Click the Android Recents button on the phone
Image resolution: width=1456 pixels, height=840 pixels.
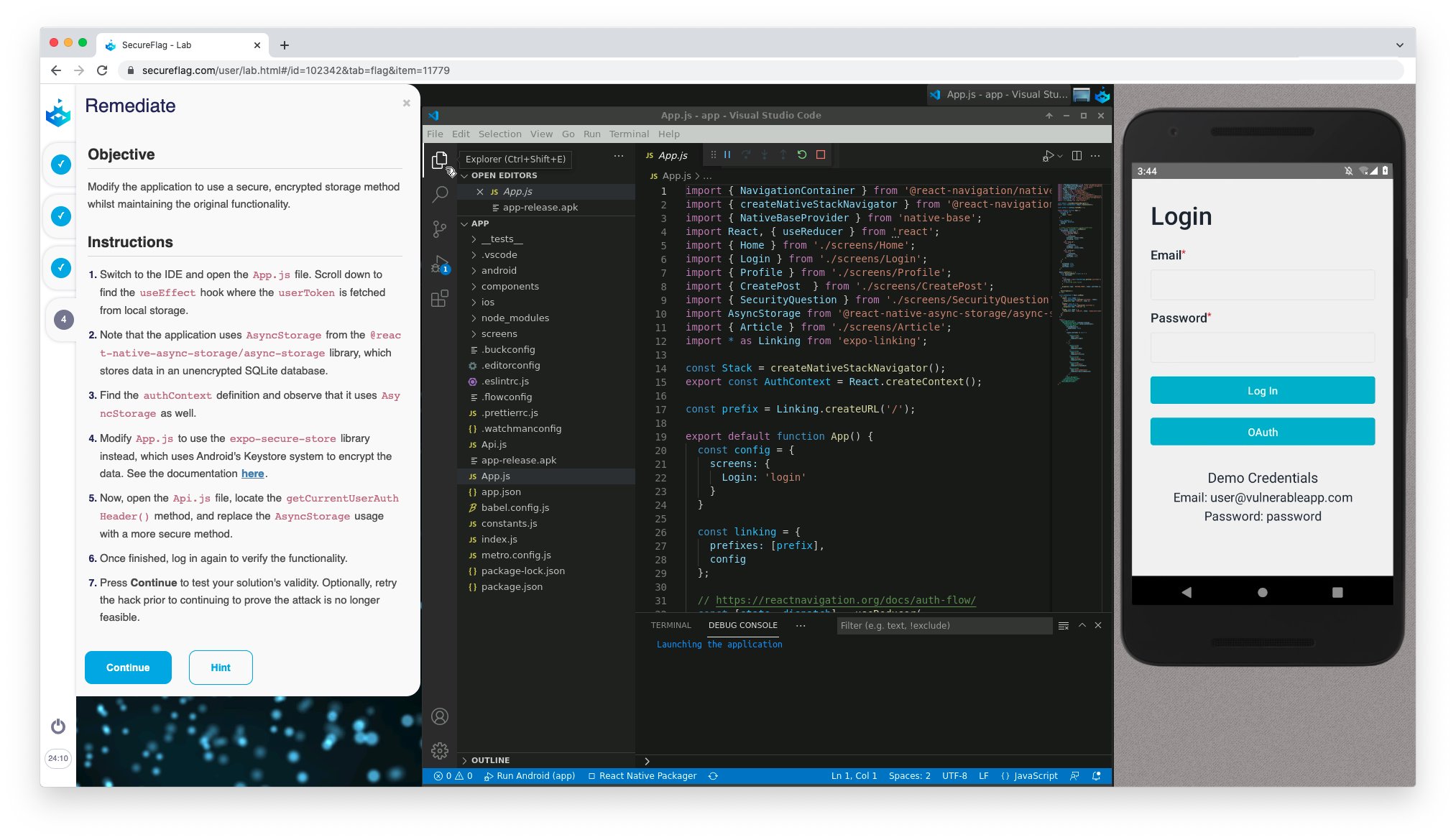click(x=1337, y=593)
